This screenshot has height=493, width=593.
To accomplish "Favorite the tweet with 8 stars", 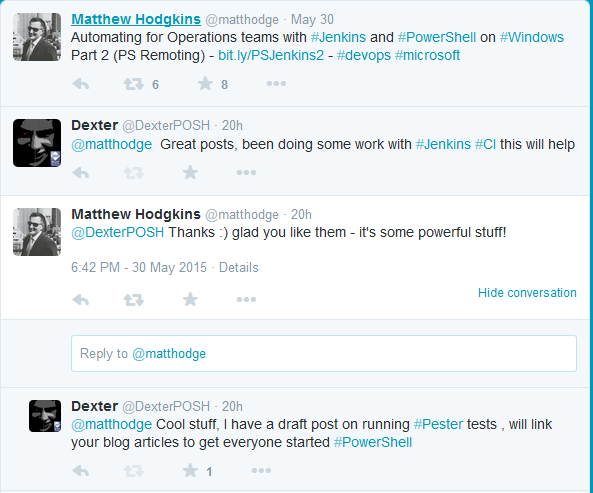I will click(205, 84).
